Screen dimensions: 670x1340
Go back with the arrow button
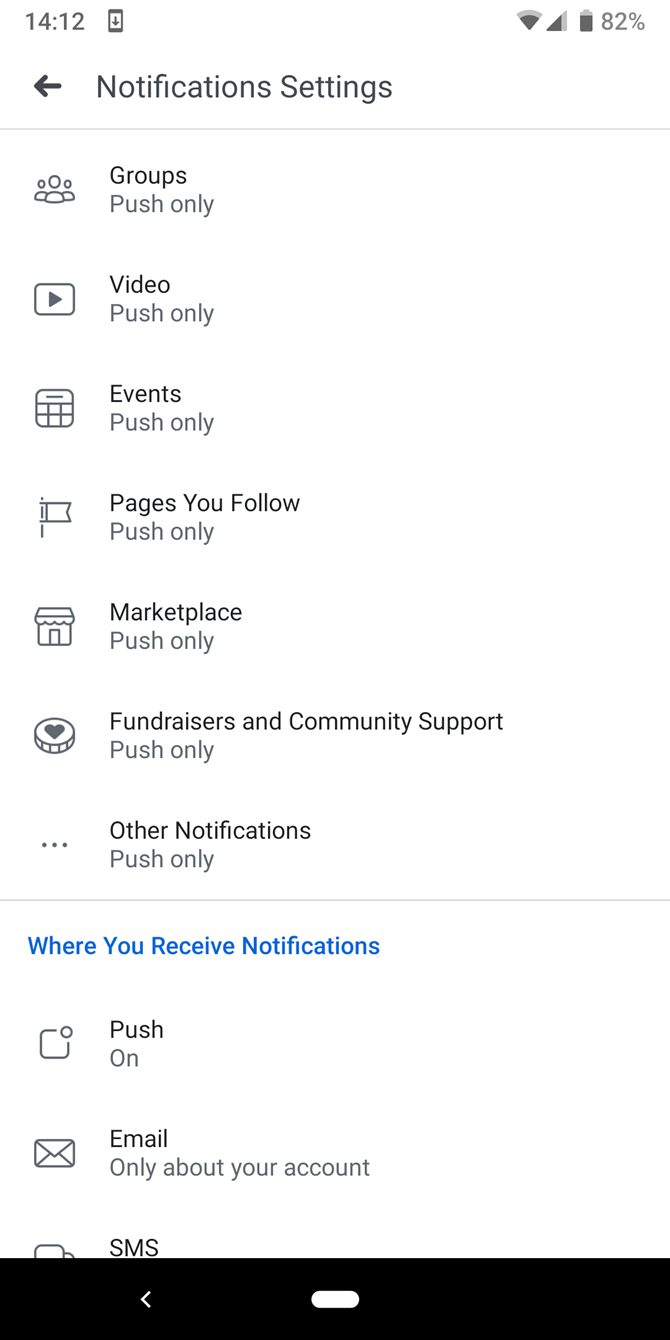point(46,86)
